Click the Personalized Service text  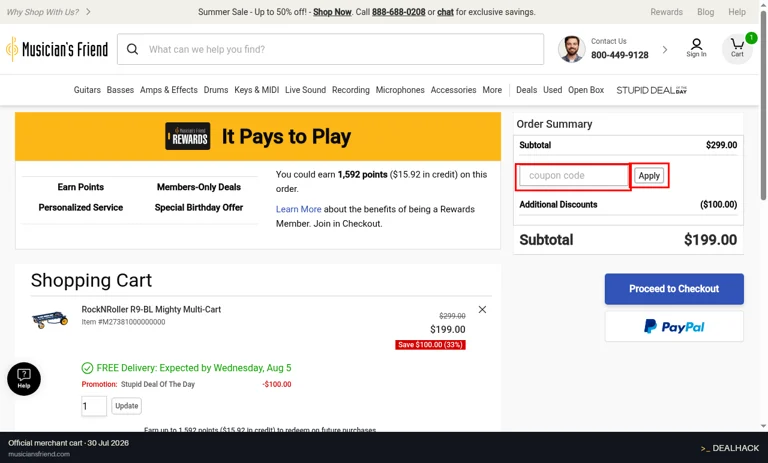click(81, 208)
